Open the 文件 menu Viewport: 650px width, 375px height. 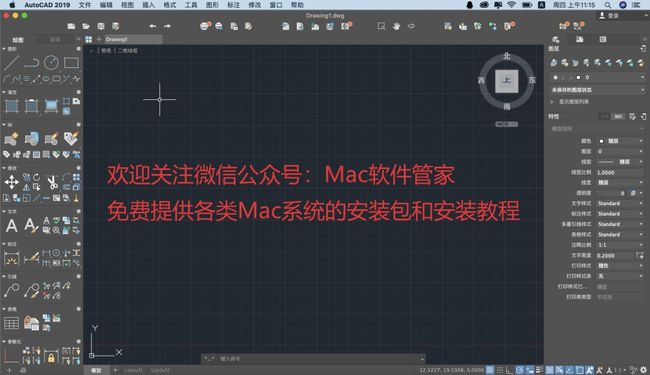pyautogui.click(x=85, y=5)
